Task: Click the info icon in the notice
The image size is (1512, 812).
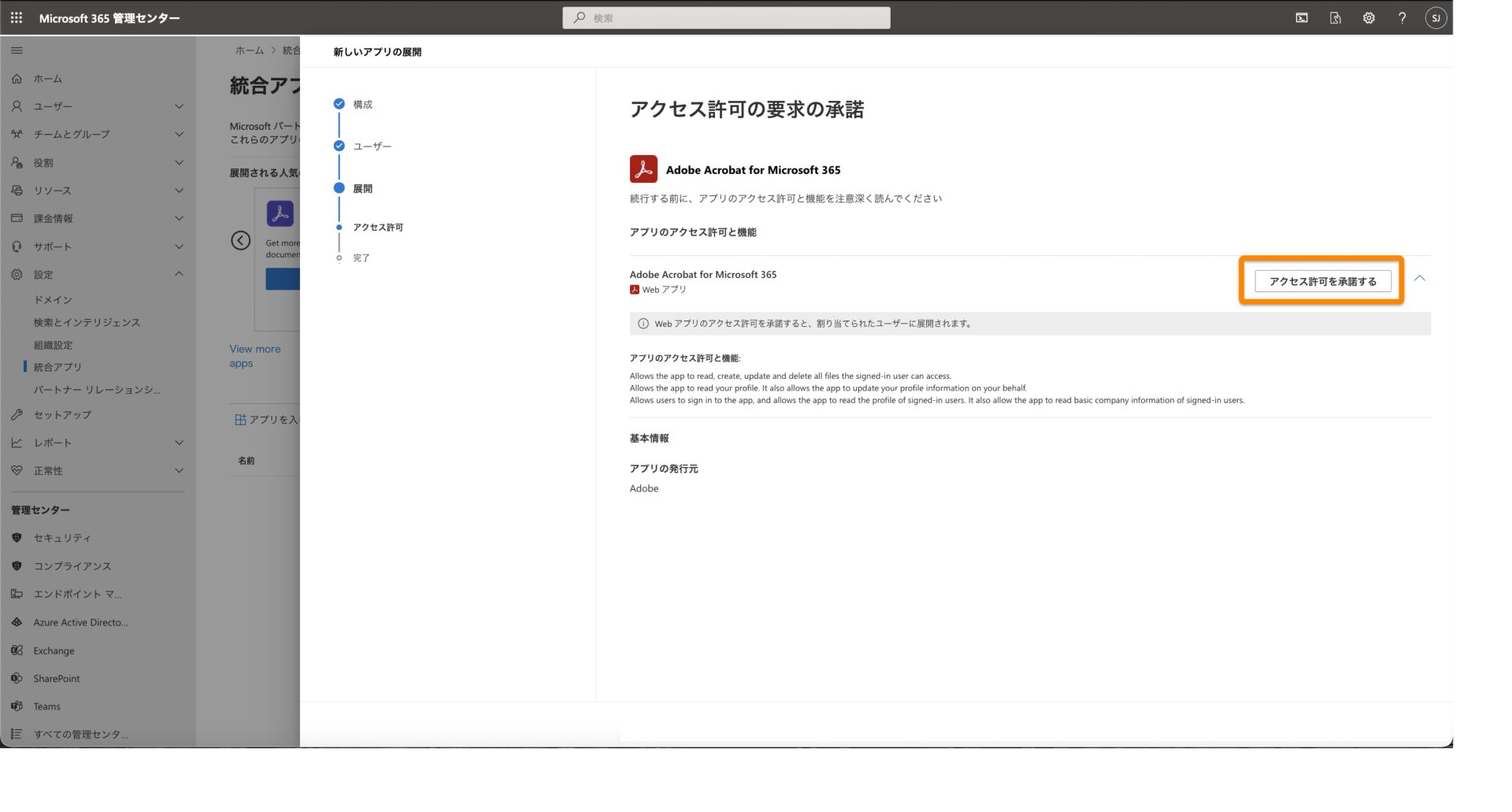Action: [x=643, y=324]
